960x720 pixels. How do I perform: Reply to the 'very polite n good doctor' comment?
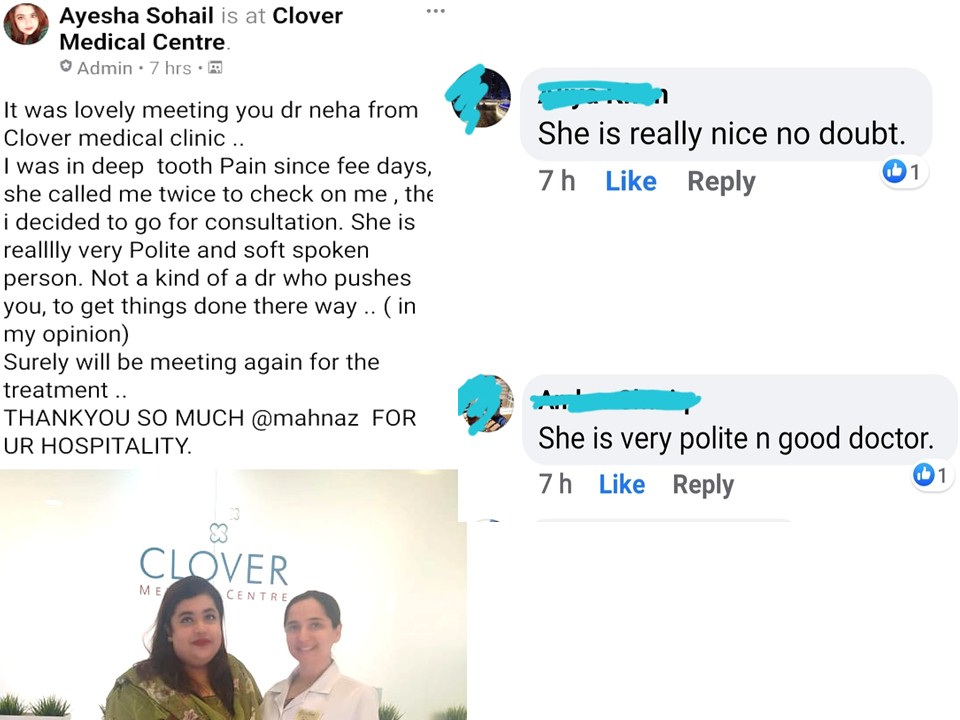coord(703,485)
